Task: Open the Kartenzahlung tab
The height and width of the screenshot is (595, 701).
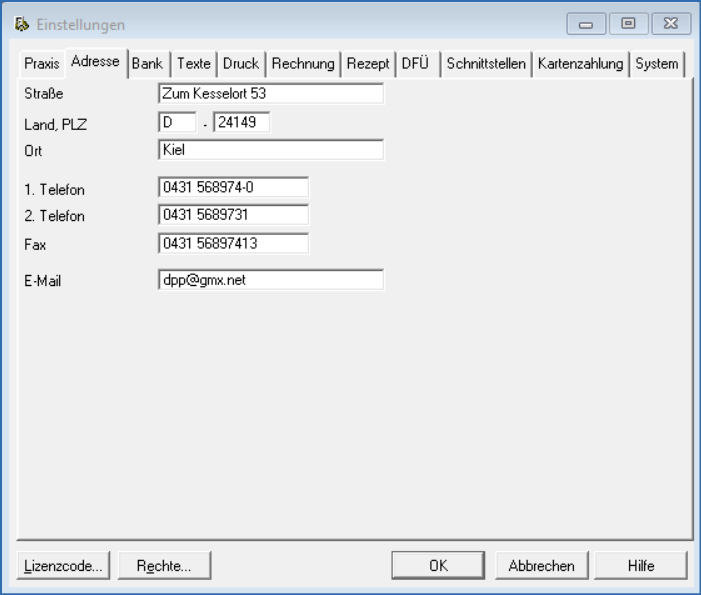Action: [580, 64]
